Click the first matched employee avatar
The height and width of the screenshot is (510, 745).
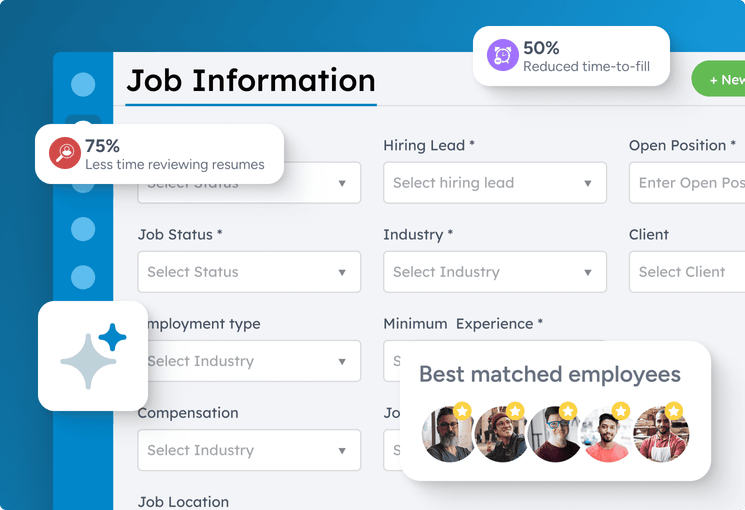(447, 435)
